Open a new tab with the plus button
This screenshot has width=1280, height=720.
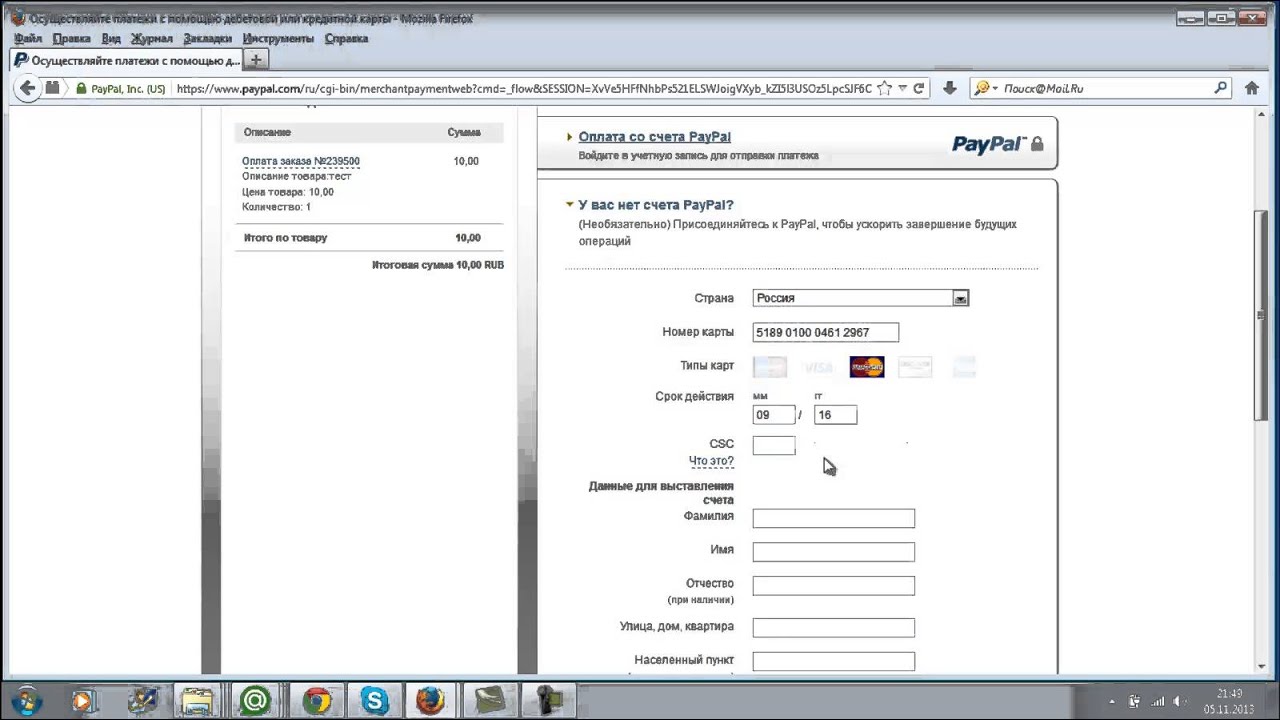tap(256, 60)
